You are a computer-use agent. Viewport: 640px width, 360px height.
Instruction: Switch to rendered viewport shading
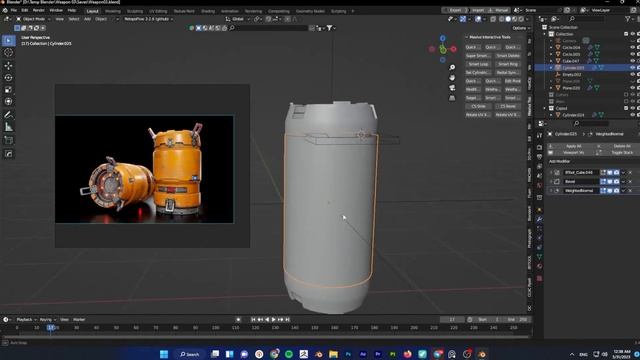(x=521, y=19)
